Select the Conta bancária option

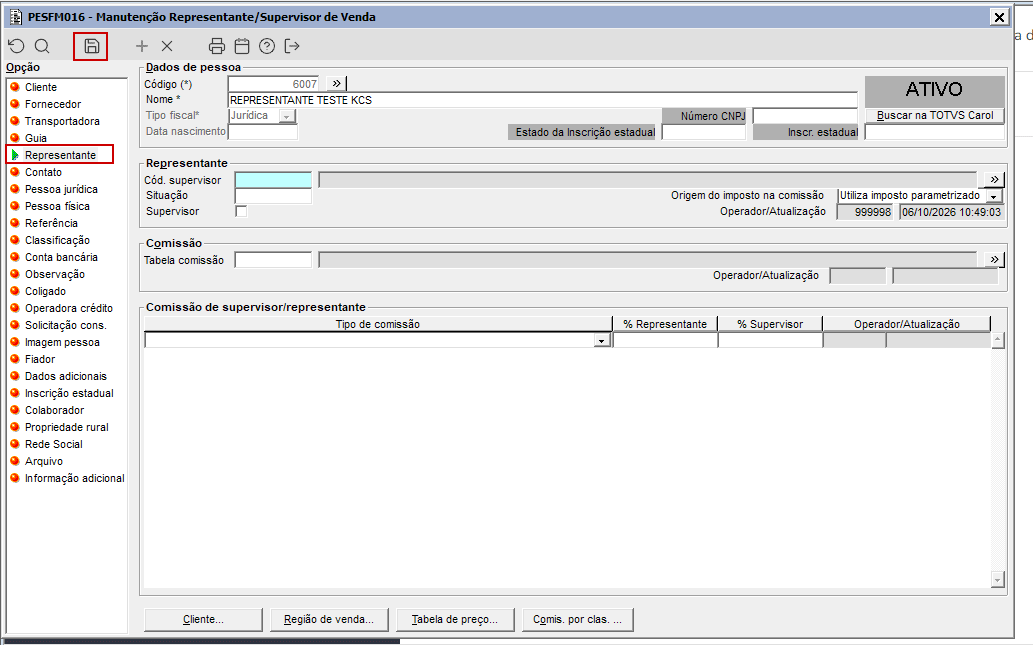tap(61, 257)
